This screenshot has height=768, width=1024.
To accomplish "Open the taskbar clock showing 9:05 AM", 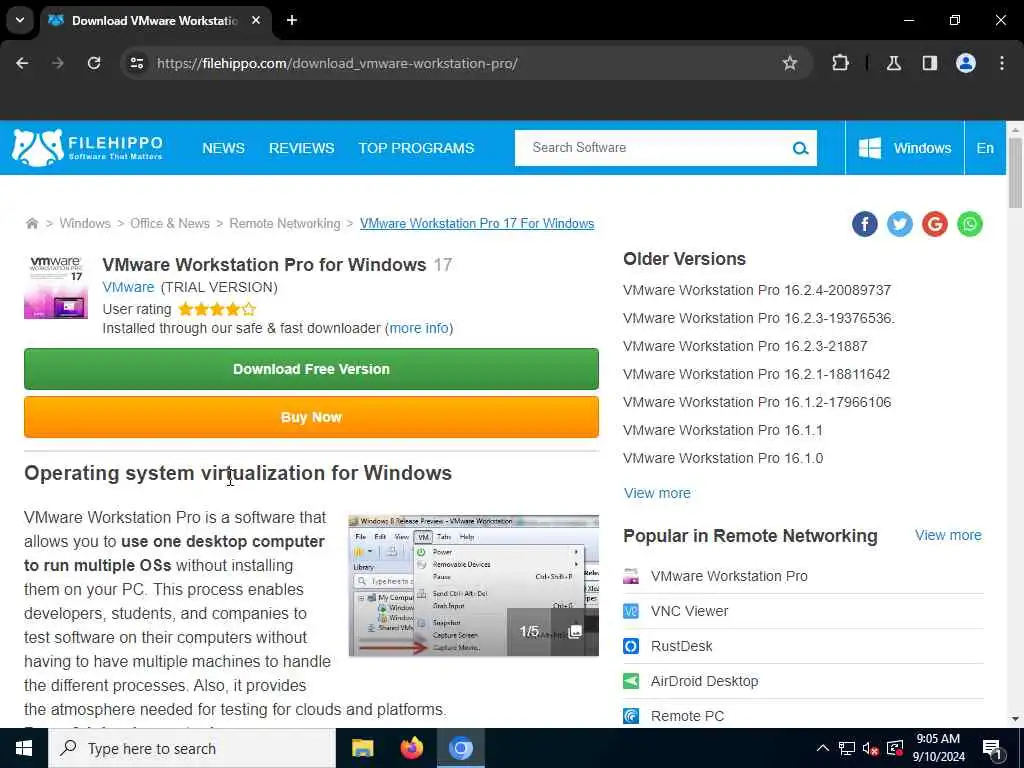I will [938, 748].
